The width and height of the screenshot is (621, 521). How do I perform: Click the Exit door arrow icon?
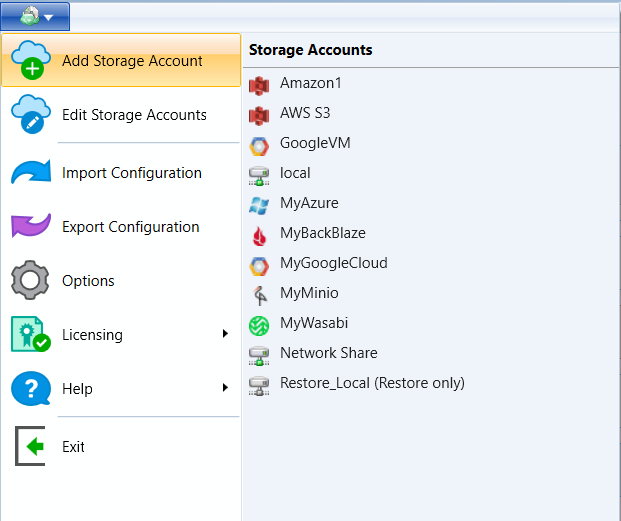pos(30,446)
